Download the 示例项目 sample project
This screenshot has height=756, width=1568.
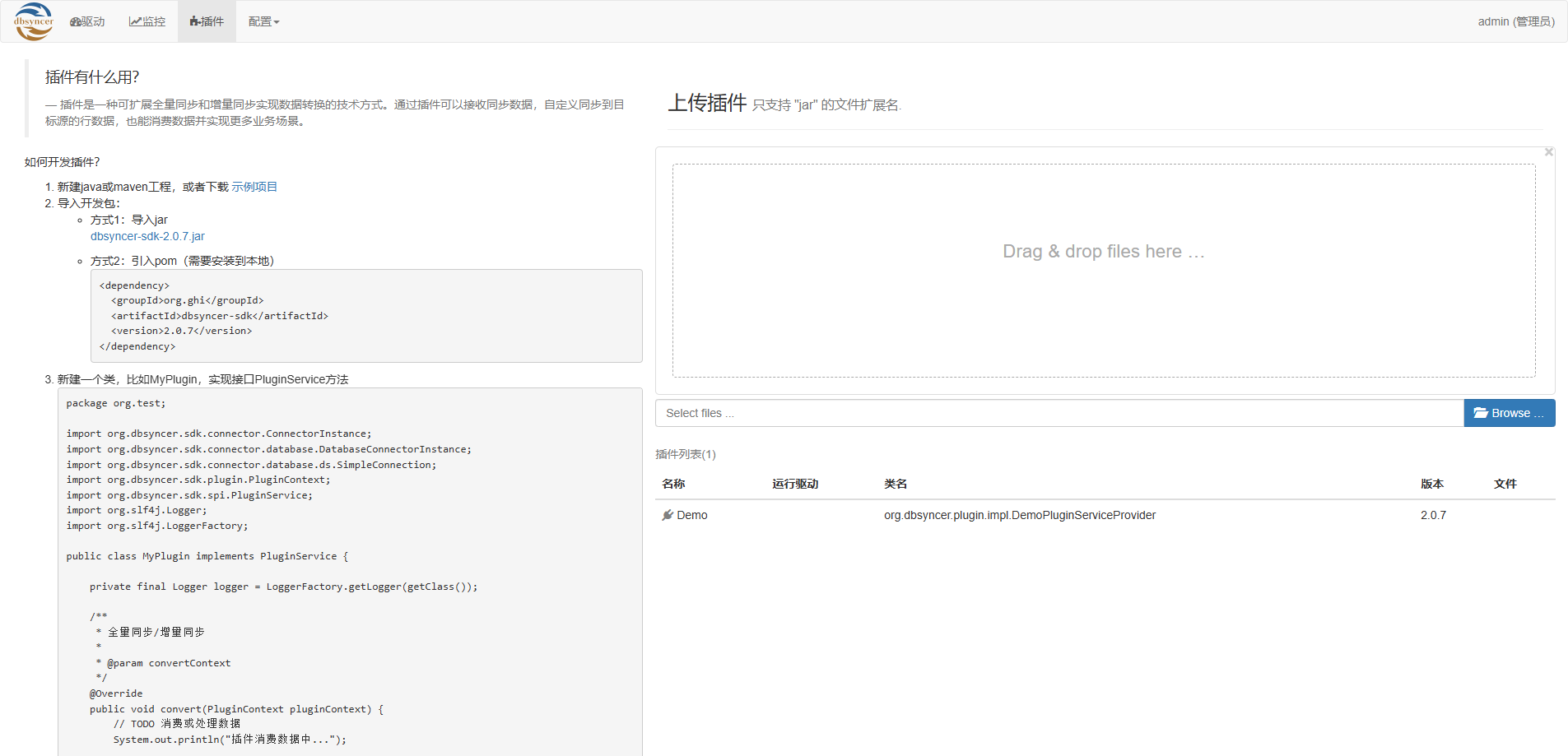[x=254, y=187]
